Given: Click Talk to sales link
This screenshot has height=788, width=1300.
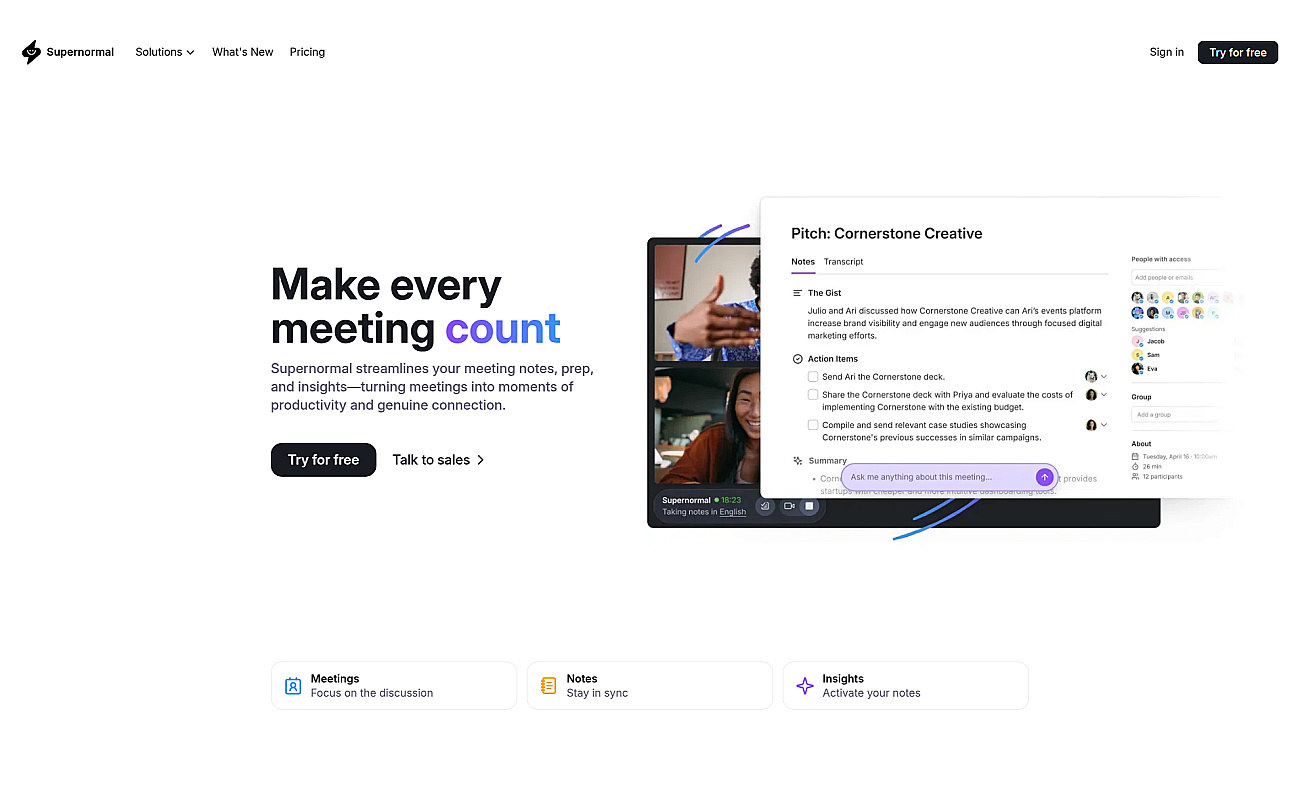Looking at the screenshot, I should pyautogui.click(x=431, y=460).
